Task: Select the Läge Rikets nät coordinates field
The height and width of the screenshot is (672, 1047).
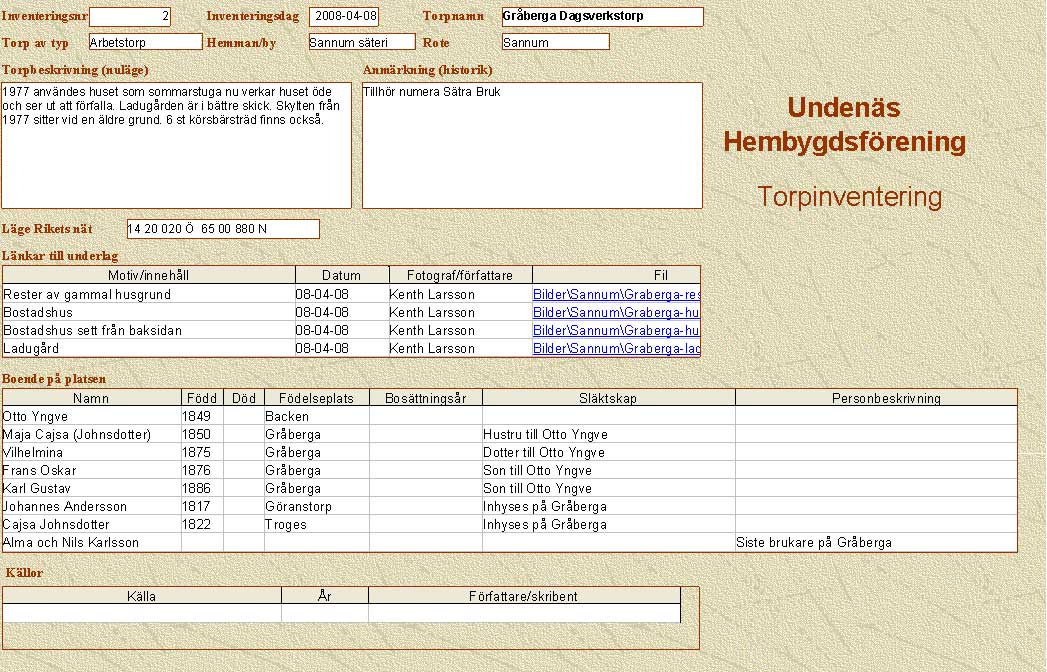Action: 223,229
